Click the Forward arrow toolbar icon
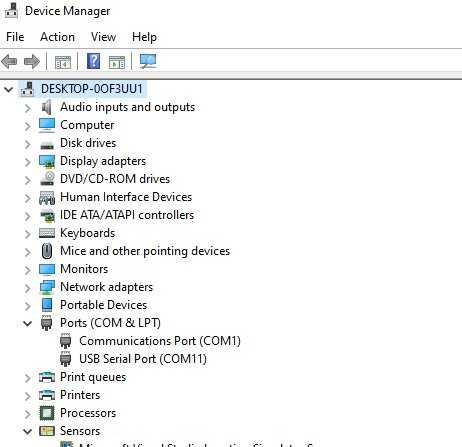 [32, 61]
